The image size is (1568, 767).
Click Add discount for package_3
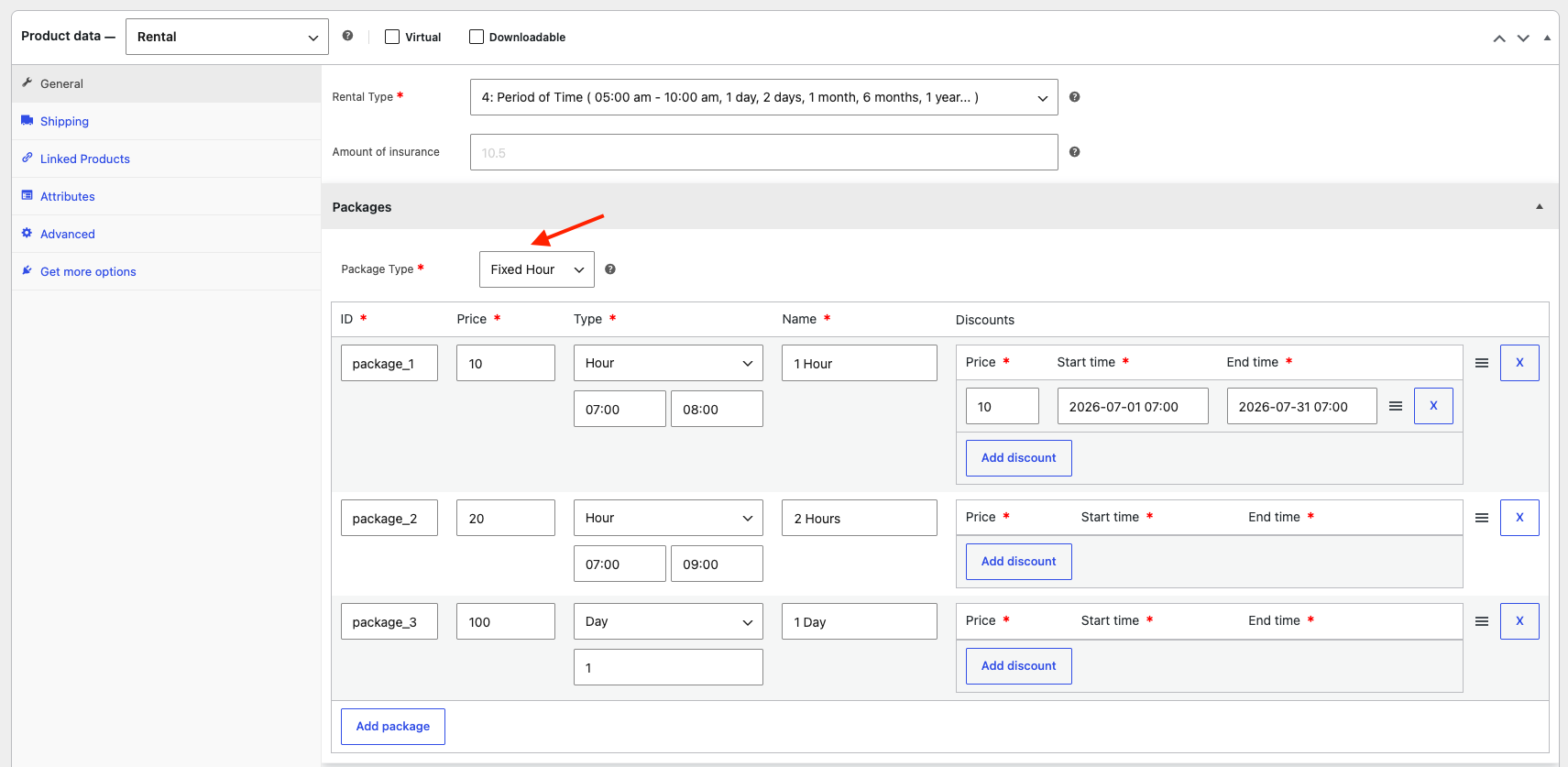coord(1019,666)
